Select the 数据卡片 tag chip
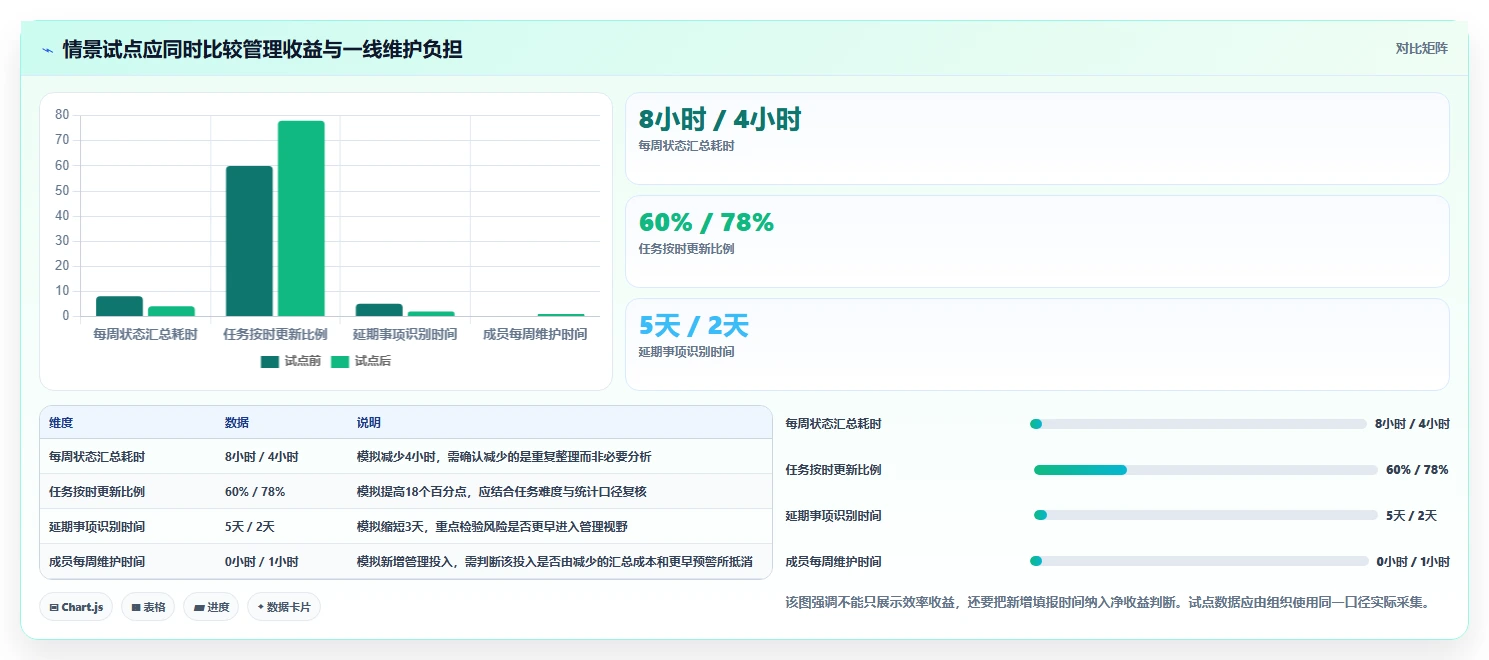Screen dimensions: 1489x660 (x=284, y=607)
